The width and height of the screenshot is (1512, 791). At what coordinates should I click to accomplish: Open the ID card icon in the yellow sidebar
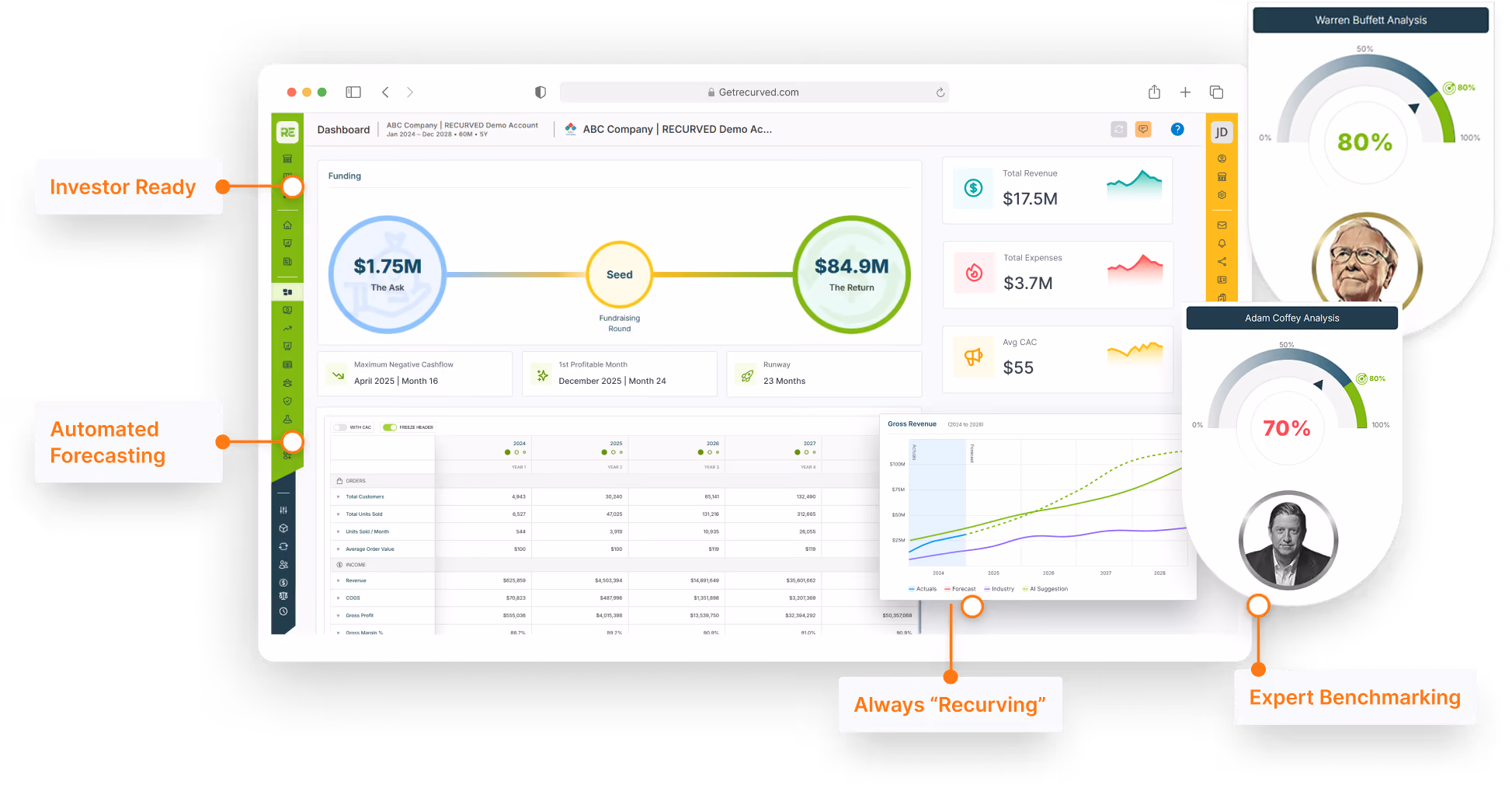coord(1222,280)
